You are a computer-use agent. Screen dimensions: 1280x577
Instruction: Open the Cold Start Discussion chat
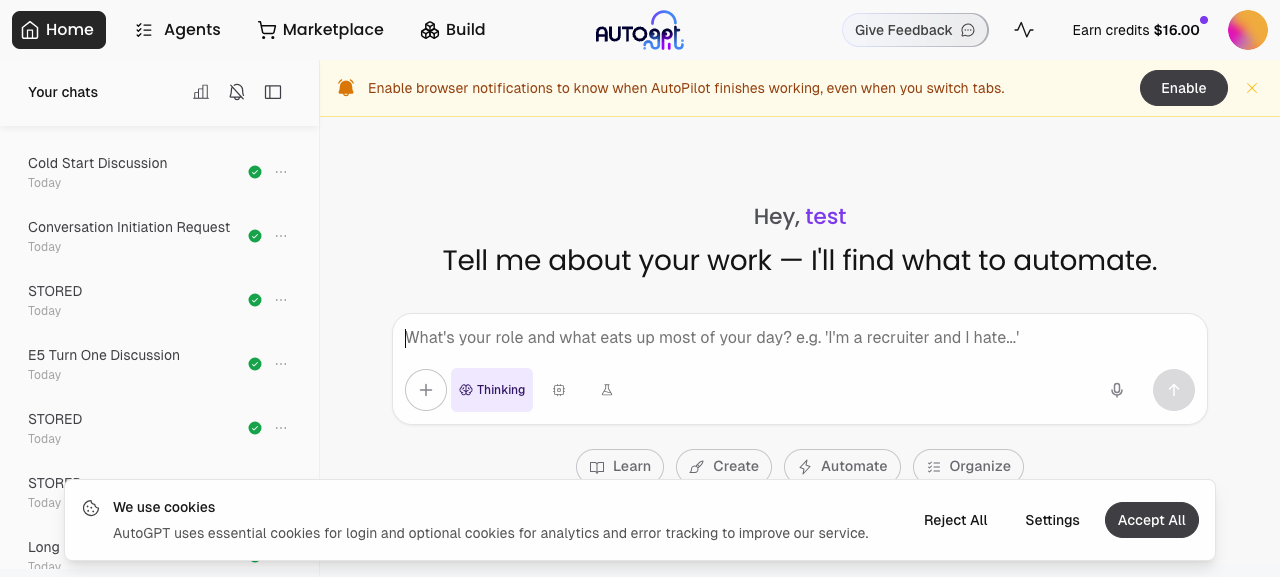pyautogui.click(x=98, y=163)
